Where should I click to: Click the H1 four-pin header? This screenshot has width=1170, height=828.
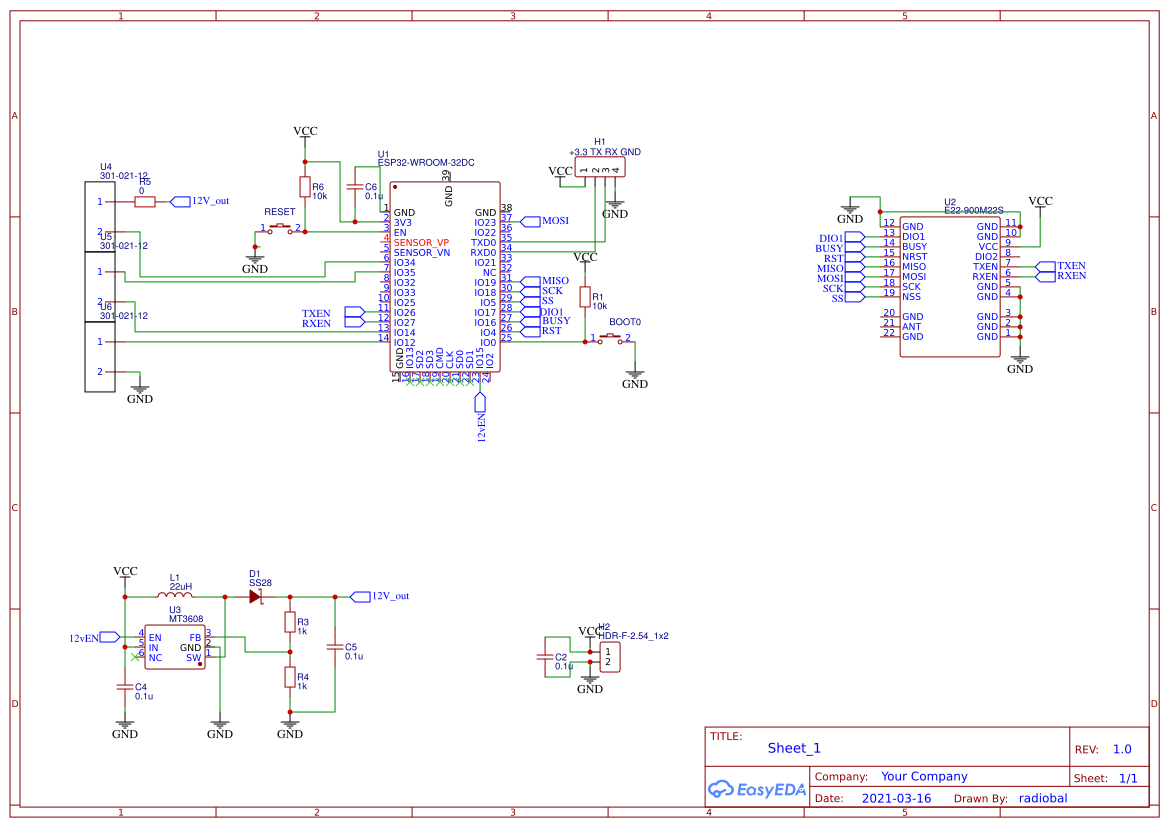(600, 170)
